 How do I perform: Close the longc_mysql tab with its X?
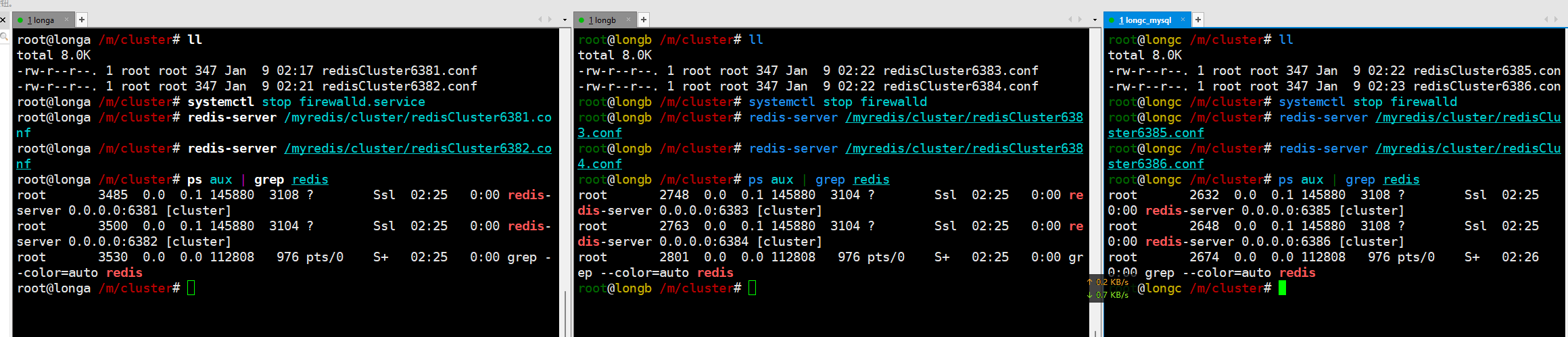coord(1183,20)
